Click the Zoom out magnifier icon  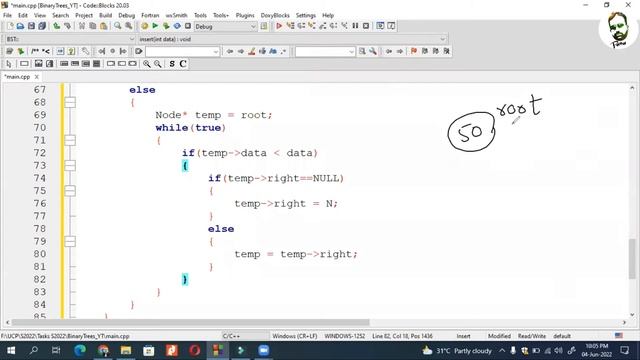pyautogui.click(x=158, y=64)
